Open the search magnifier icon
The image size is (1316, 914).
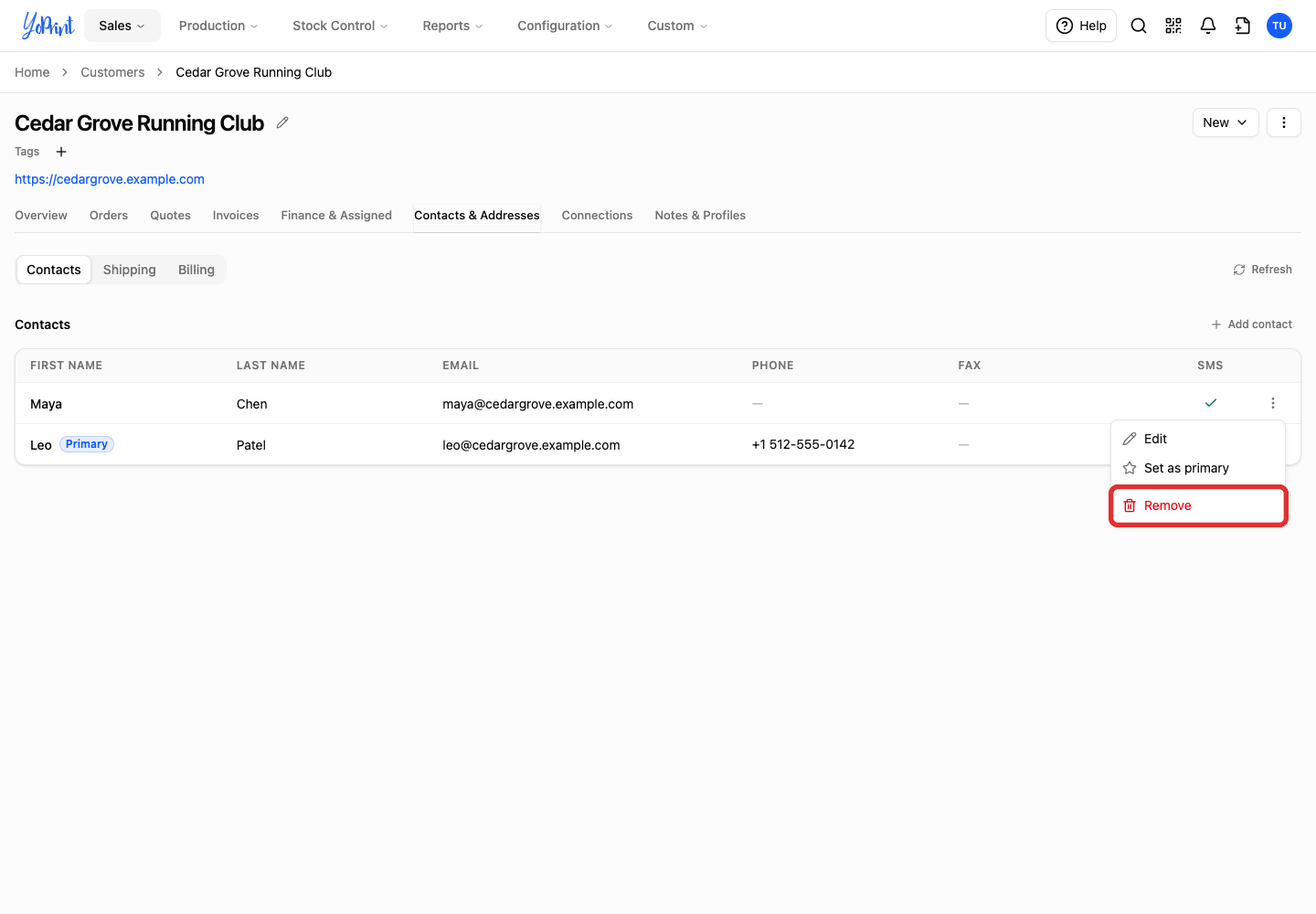(1139, 26)
